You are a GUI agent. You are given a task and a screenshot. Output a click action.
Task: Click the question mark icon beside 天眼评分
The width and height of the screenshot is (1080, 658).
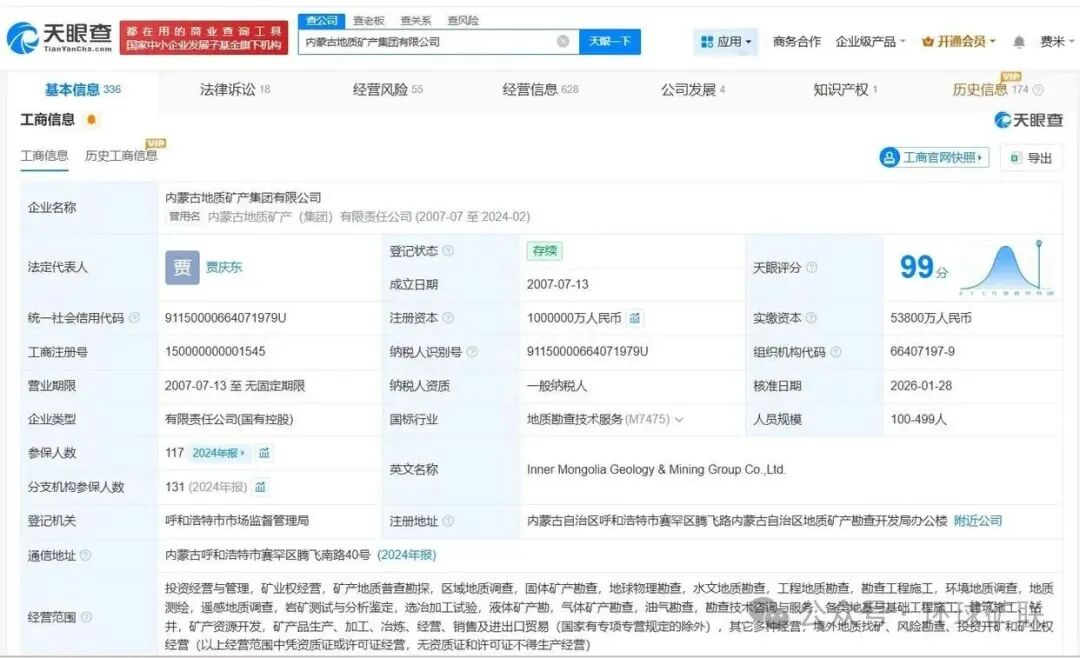pyautogui.click(x=812, y=268)
